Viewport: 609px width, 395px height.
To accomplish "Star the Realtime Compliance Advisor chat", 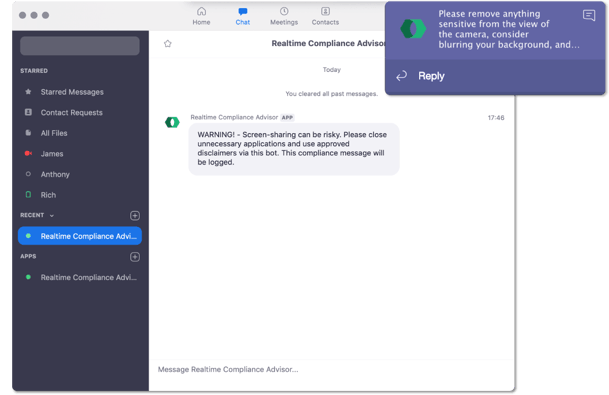I will point(168,44).
